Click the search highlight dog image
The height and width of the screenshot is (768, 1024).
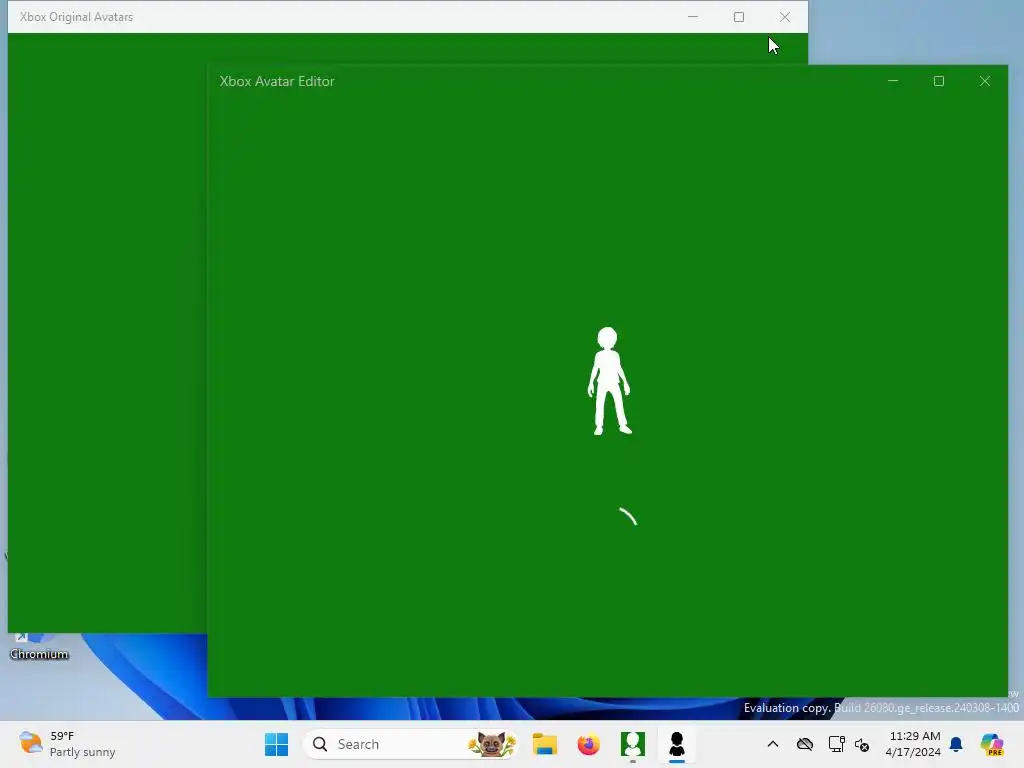tap(492, 744)
